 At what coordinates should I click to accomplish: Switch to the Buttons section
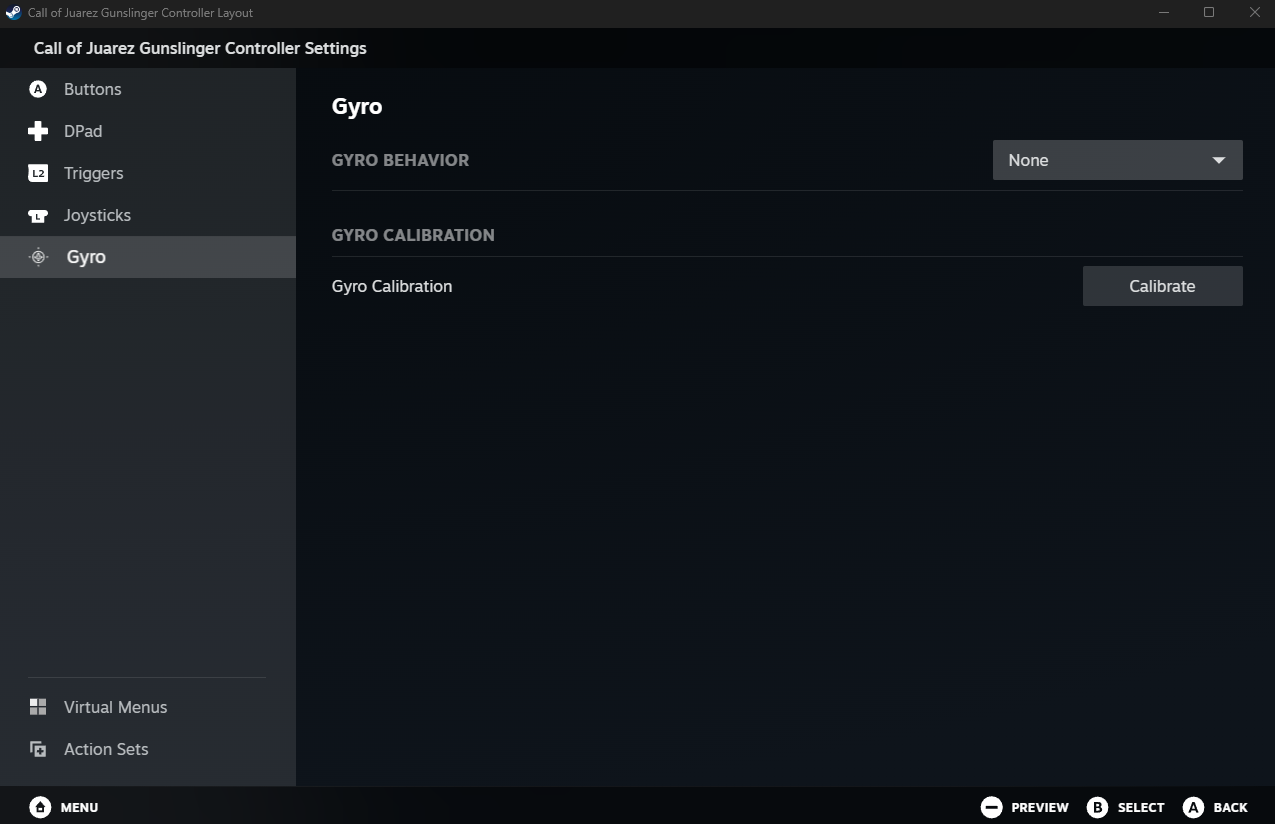[x=92, y=89]
